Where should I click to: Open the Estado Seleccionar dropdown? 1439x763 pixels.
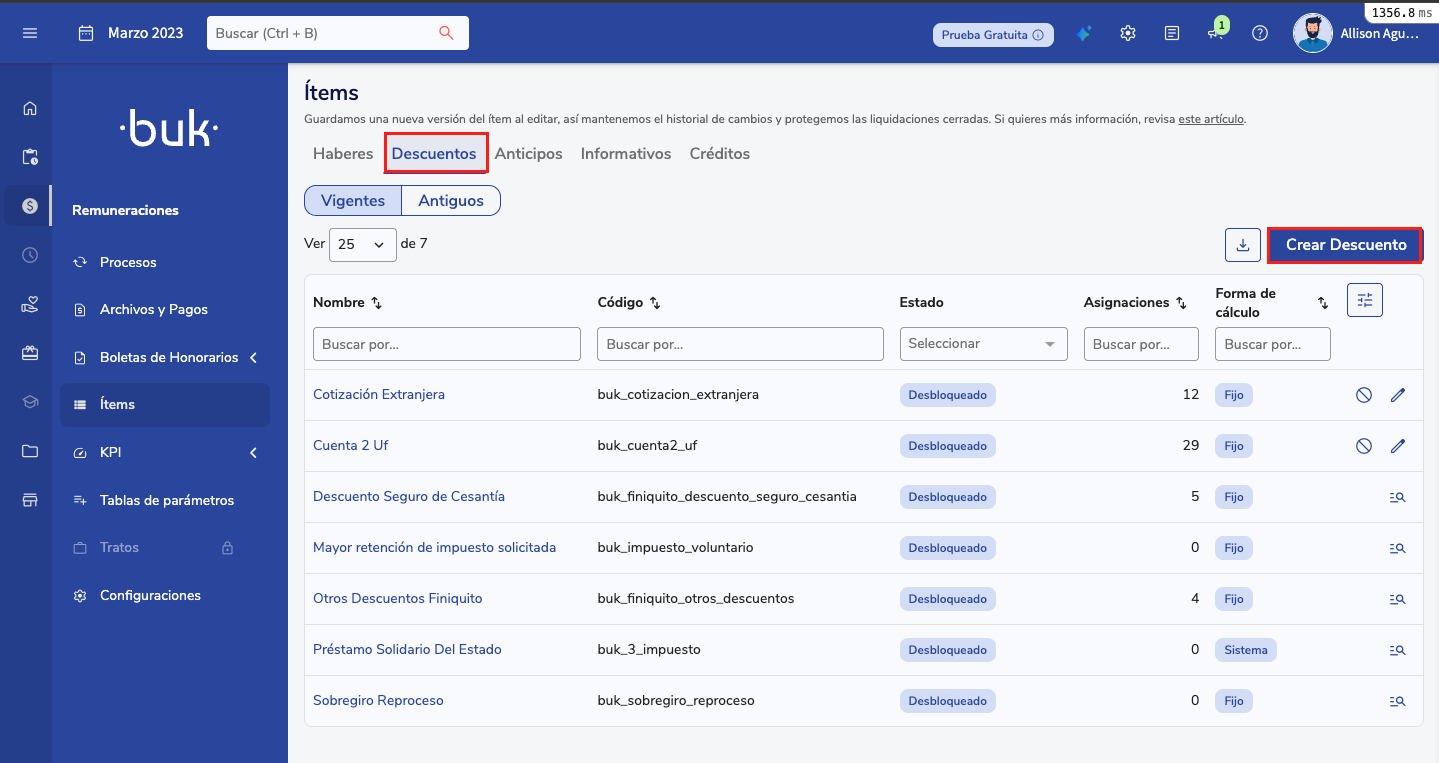[983, 344]
